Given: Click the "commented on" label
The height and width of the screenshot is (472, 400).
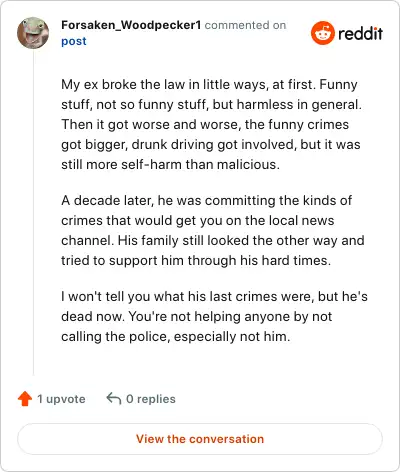Looking at the screenshot, I should click(x=245, y=25).
